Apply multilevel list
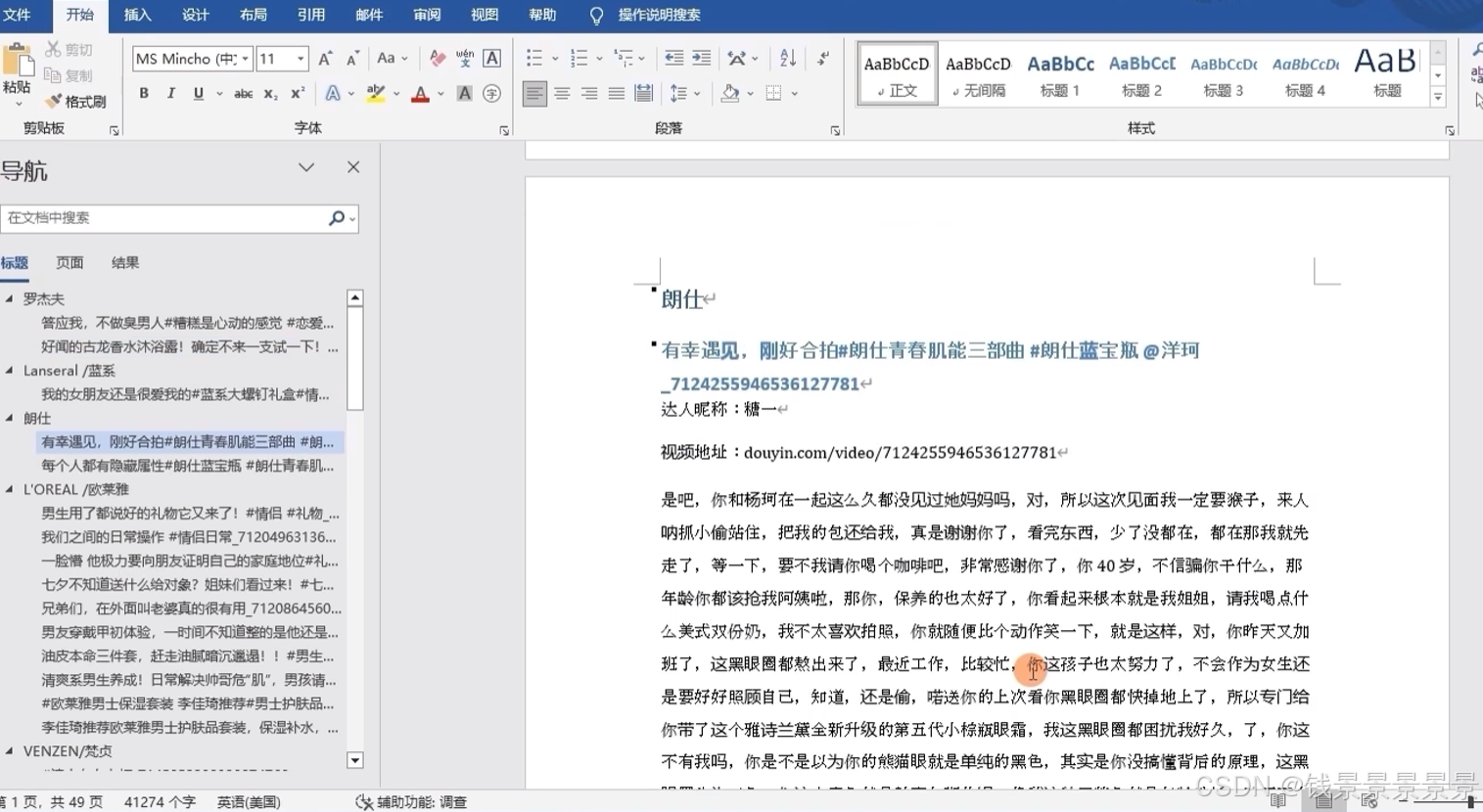1483x812 pixels. 624,59
